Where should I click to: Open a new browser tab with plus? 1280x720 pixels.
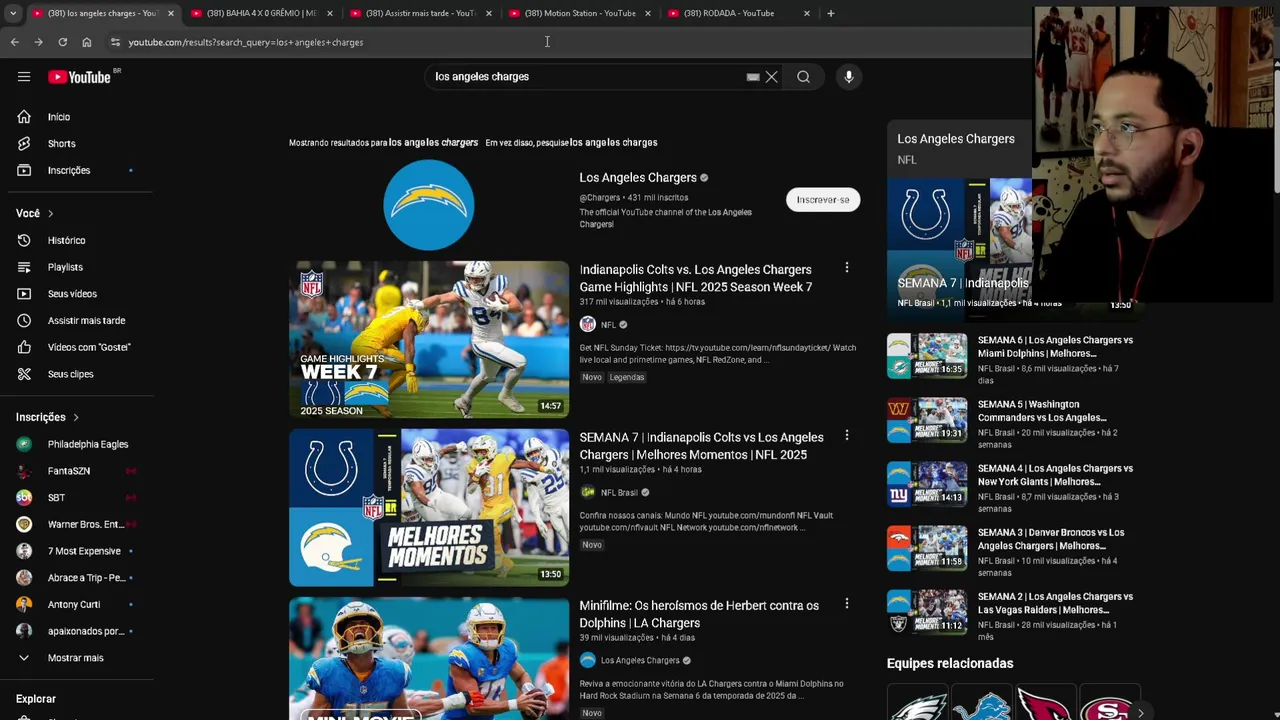pos(830,13)
